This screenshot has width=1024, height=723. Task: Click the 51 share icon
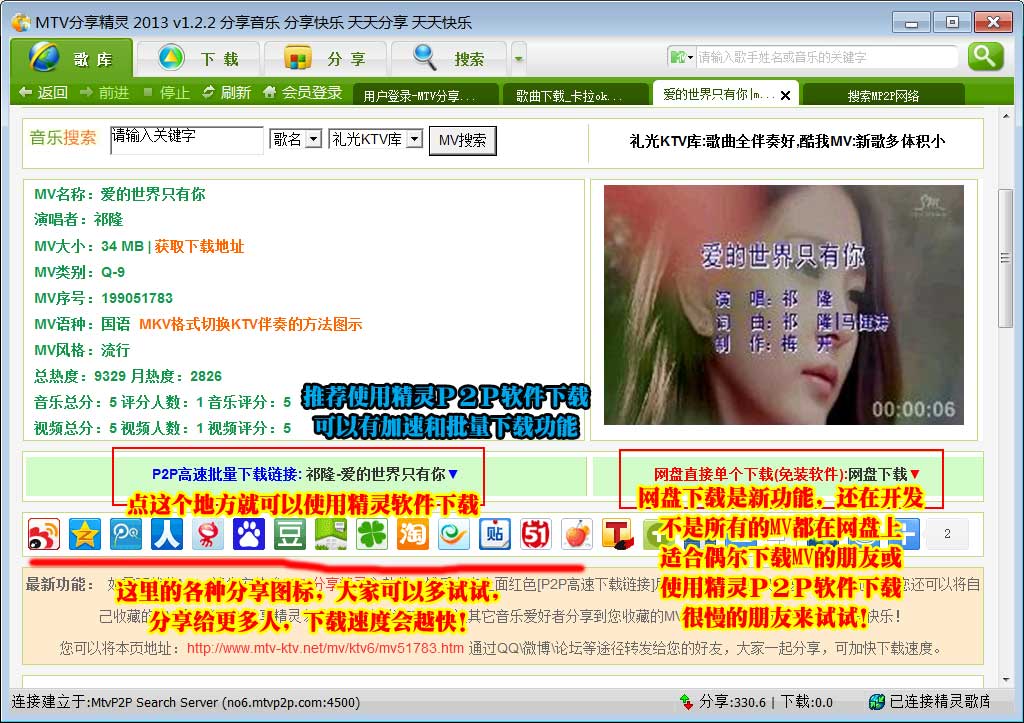pyautogui.click(x=536, y=534)
